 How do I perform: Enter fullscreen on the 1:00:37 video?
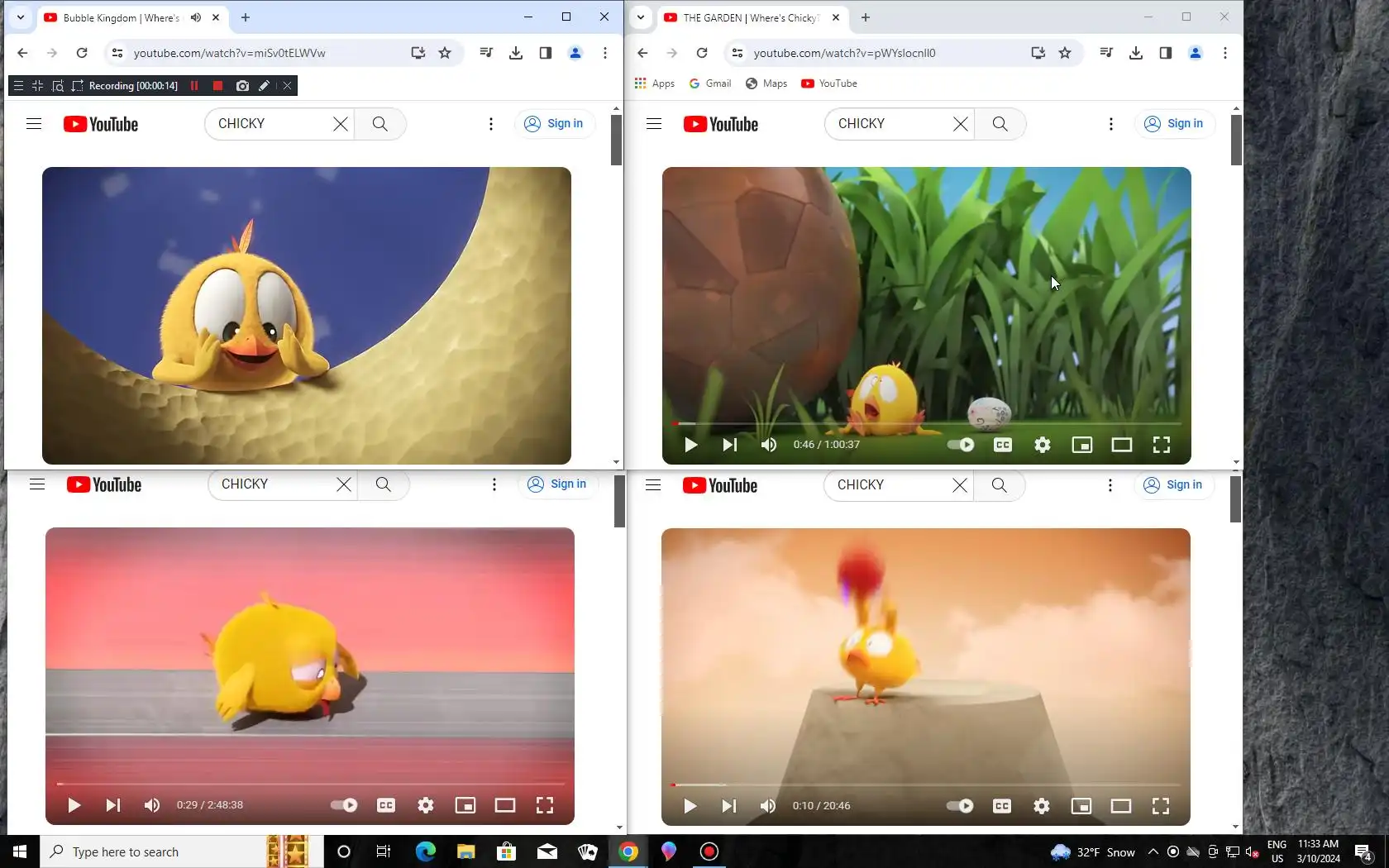point(1162,445)
